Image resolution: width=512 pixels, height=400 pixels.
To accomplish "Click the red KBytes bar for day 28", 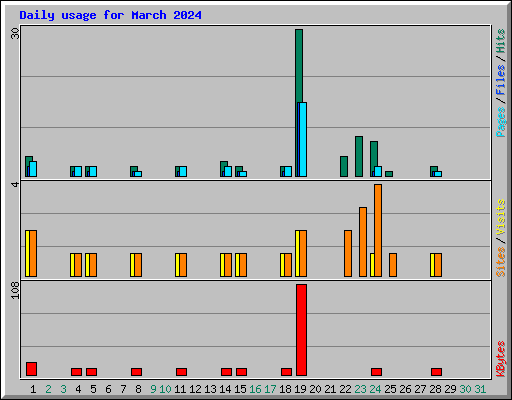I will click(x=436, y=372).
